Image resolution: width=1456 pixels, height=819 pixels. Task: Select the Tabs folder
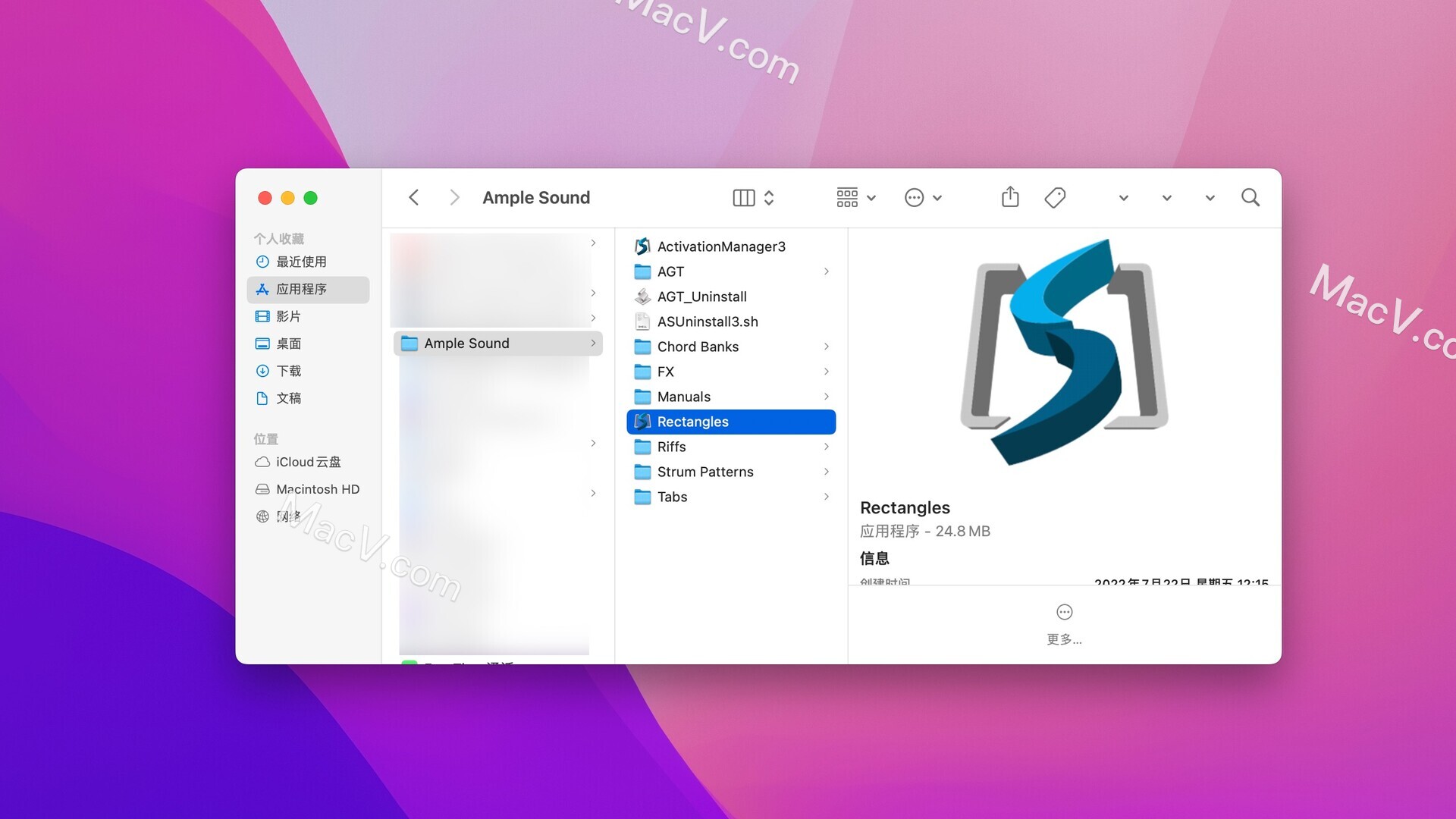pyautogui.click(x=731, y=497)
